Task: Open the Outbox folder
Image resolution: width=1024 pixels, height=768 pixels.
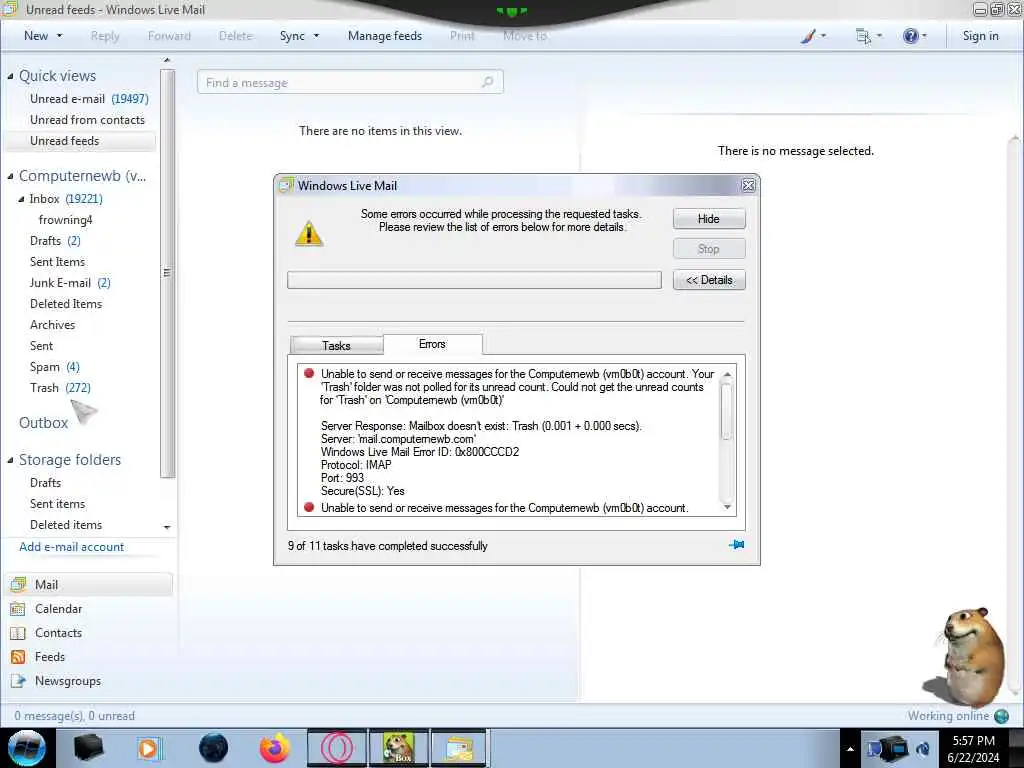Action: (x=43, y=423)
